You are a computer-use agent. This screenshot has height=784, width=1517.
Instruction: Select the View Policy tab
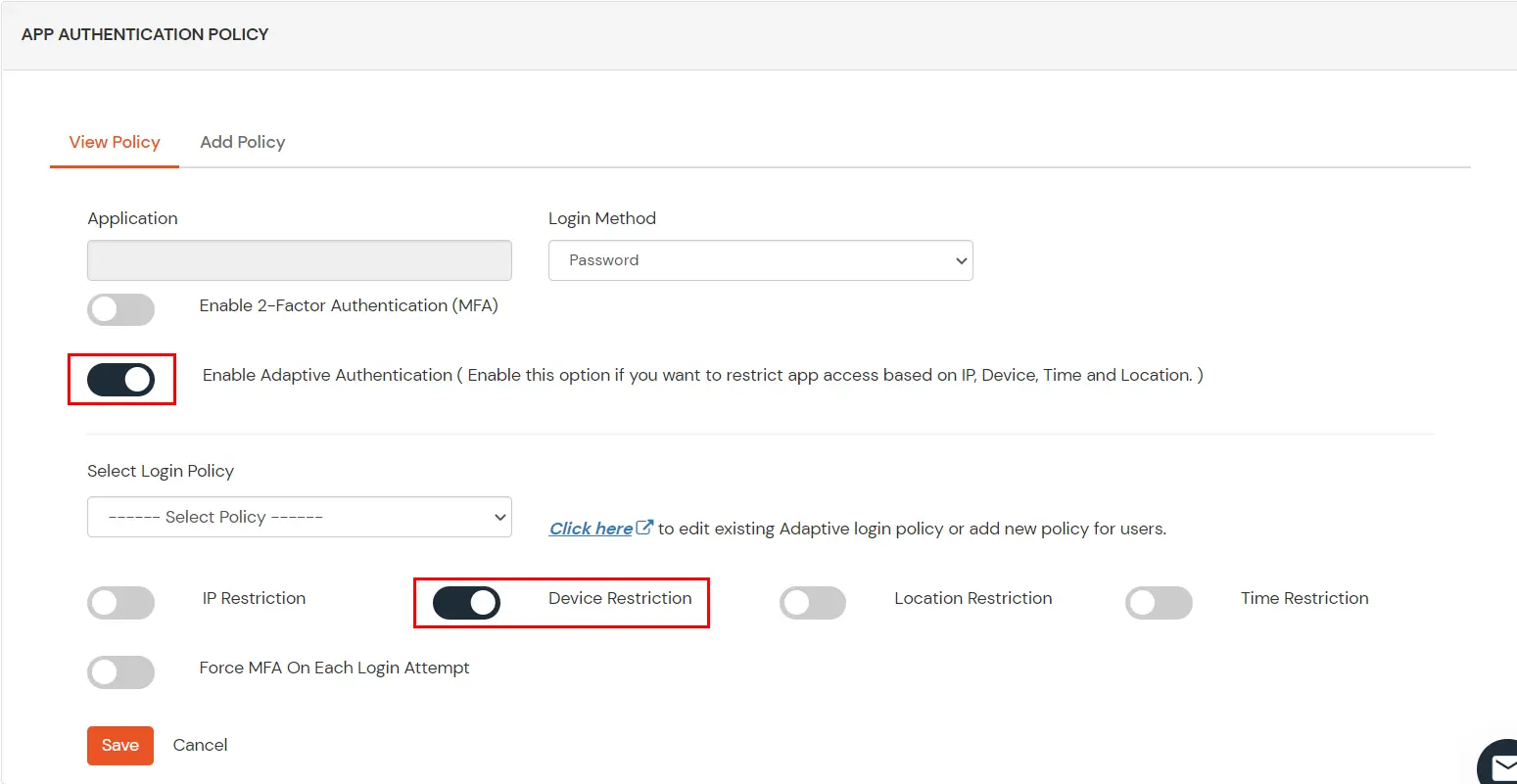114,142
